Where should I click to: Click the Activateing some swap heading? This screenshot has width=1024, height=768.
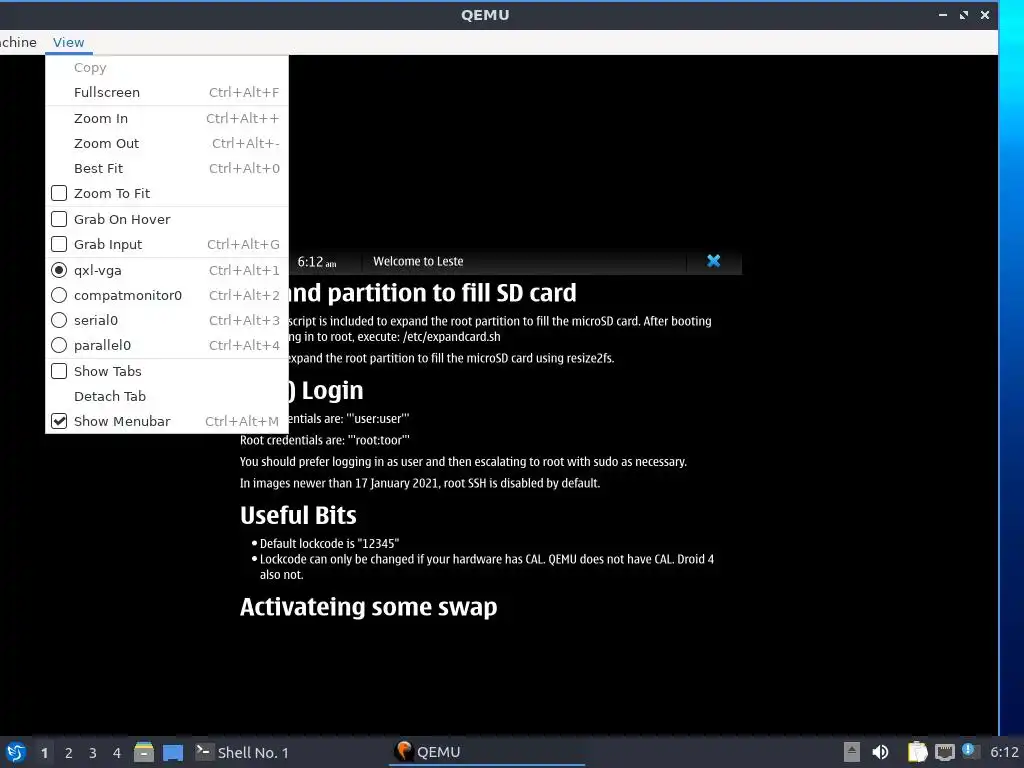(368, 607)
